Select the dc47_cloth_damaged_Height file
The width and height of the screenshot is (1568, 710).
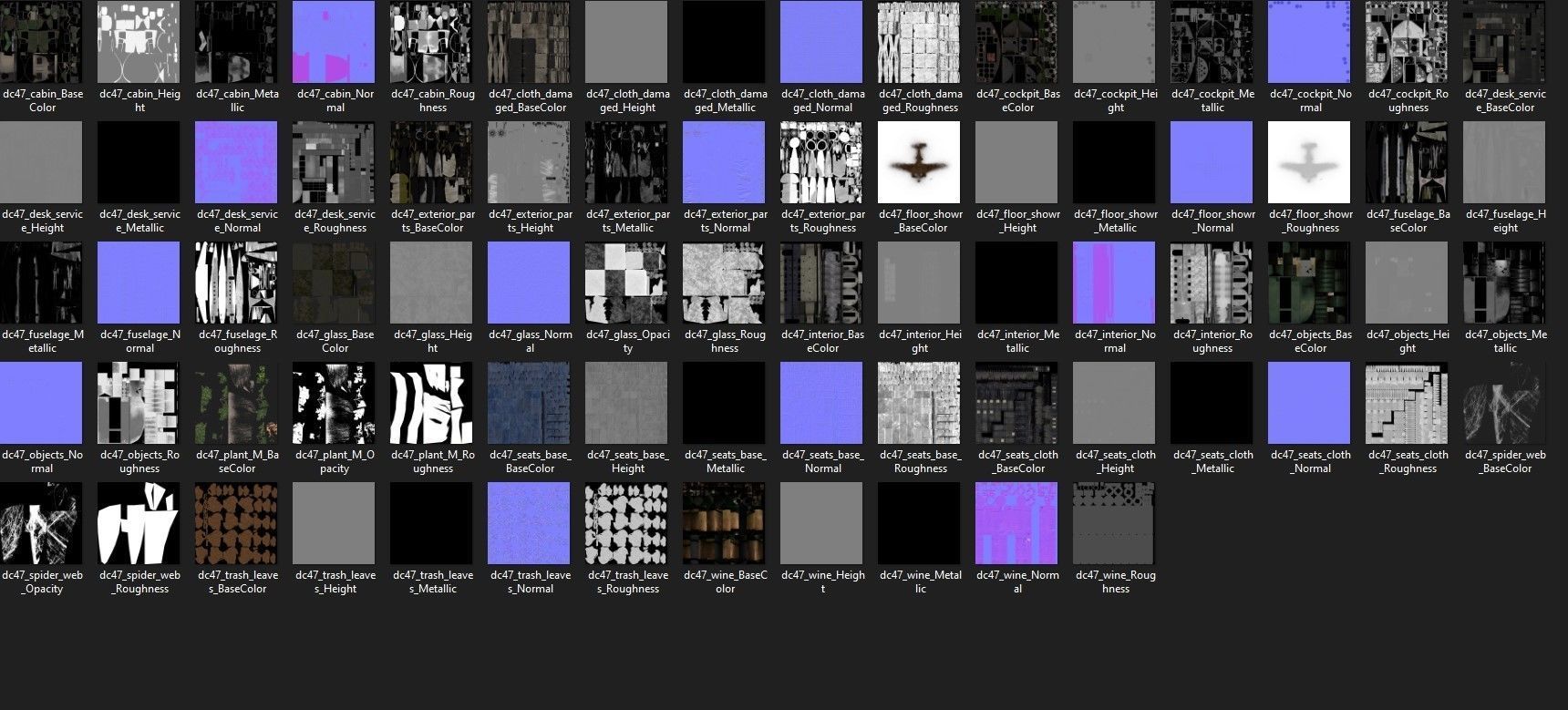pyautogui.click(x=627, y=42)
